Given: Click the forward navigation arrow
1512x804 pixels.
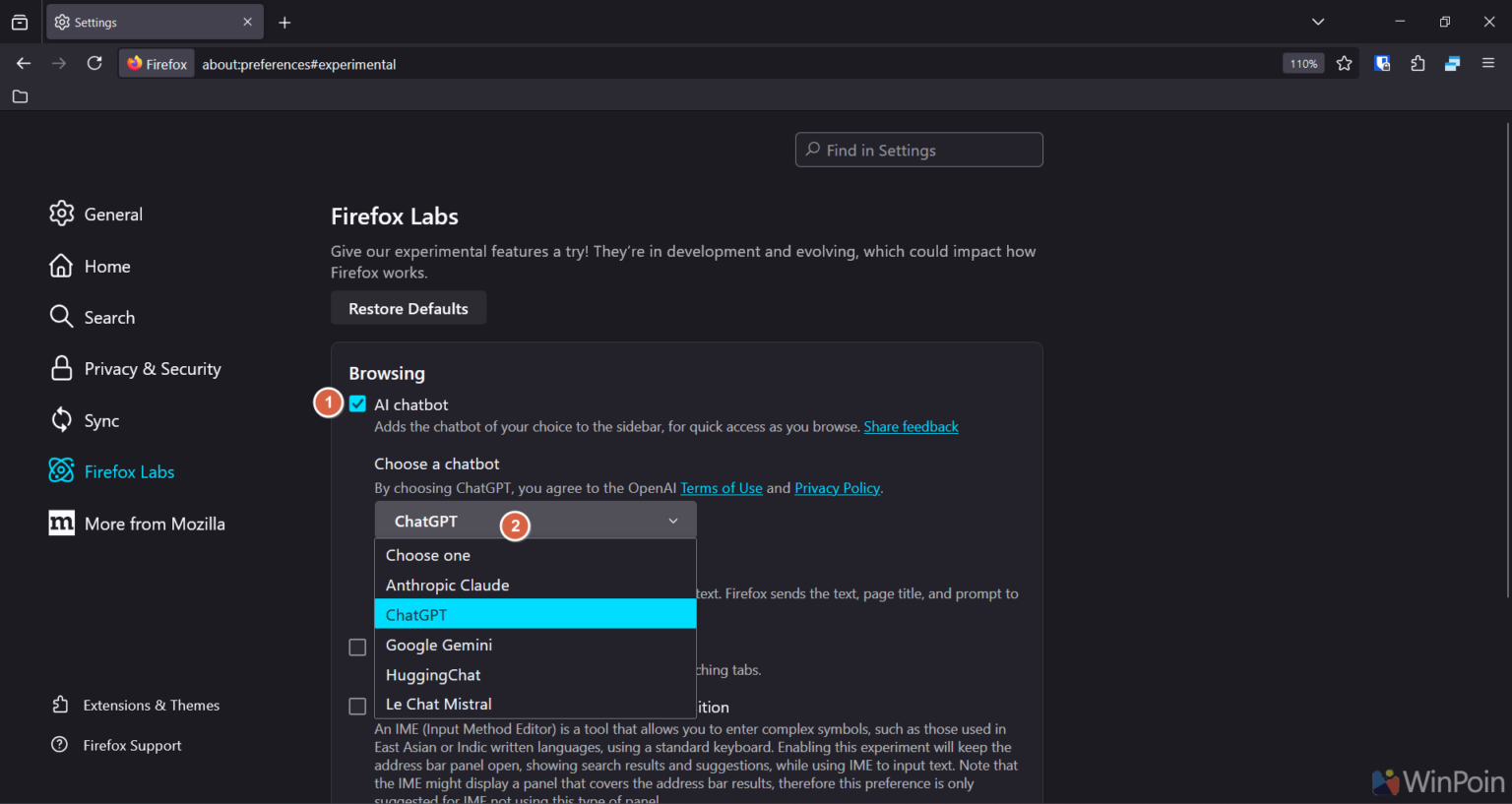Looking at the screenshot, I should pyautogui.click(x=59, y=63).
